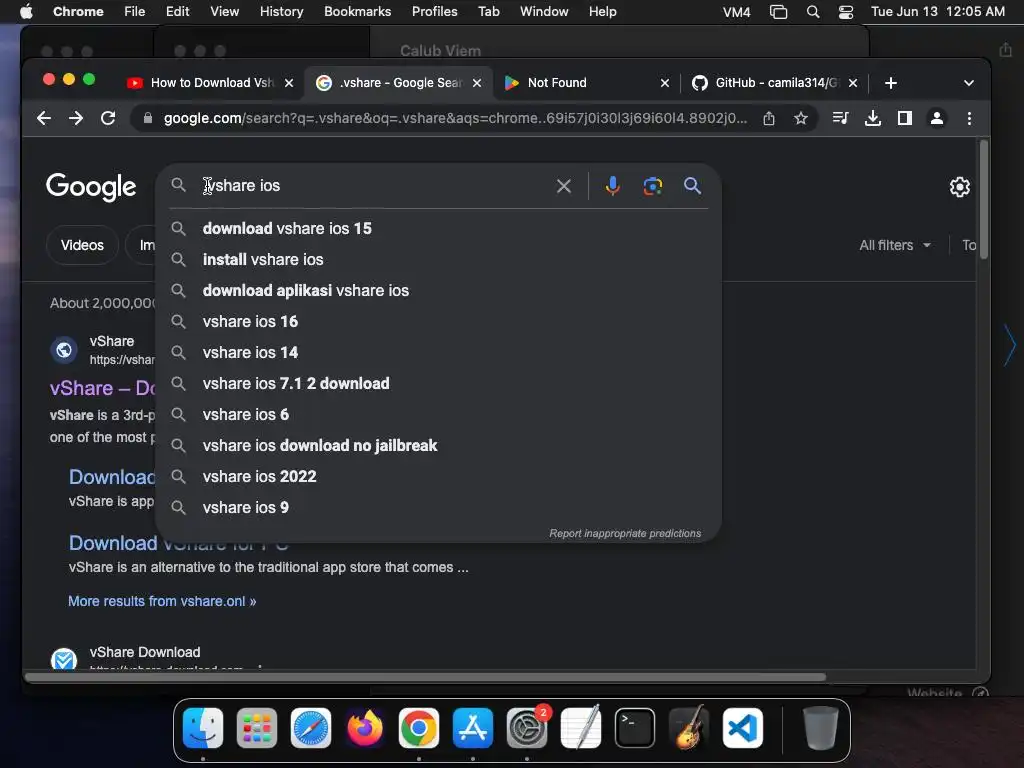Image resolution: width=1024 pixels, height=768 pixels.
Task: Open Google quick settings gear
Action: pyautogui.click(x=959, y=187)
